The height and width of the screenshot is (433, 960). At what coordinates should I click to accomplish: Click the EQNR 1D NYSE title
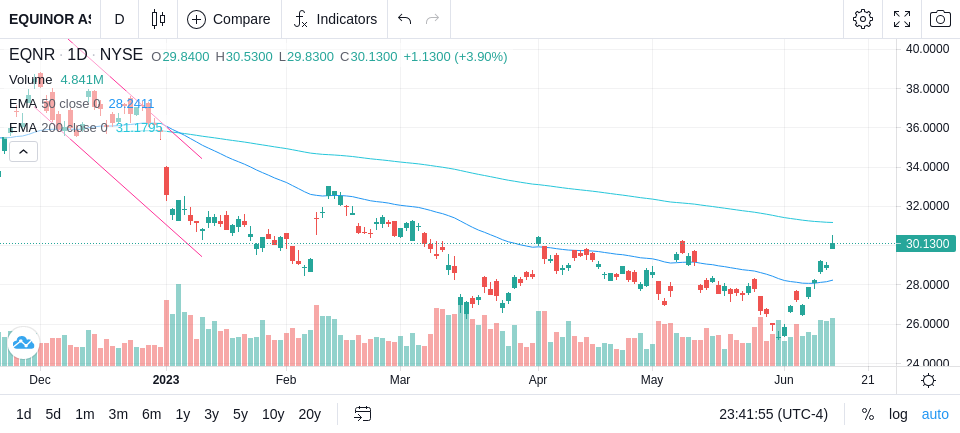pos(76,55)
